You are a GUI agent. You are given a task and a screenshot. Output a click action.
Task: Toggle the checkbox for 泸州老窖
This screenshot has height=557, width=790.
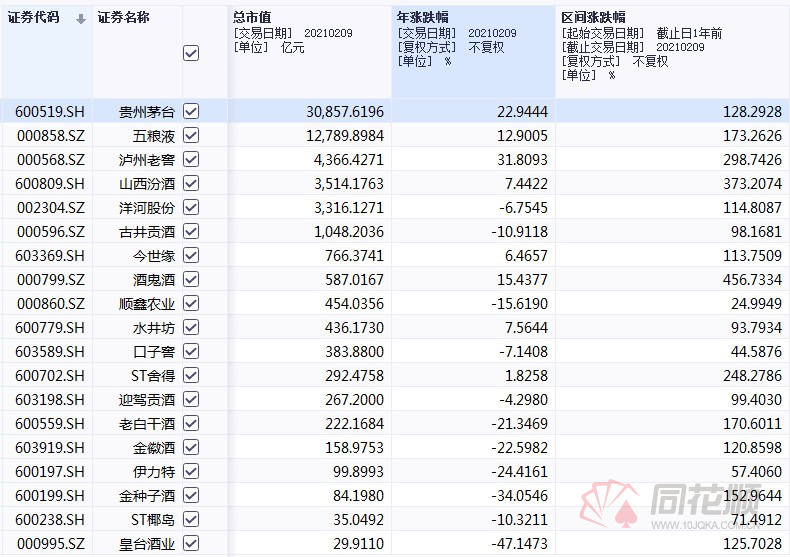(191, 159)
